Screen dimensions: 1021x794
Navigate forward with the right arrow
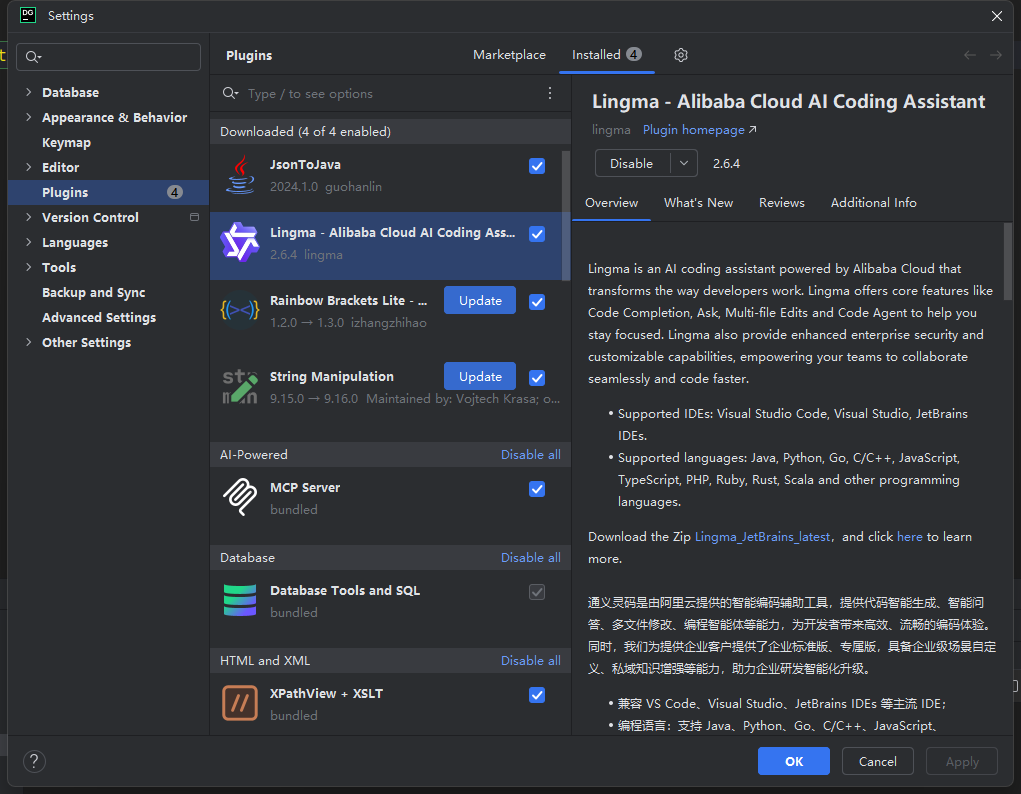[996, 55]
